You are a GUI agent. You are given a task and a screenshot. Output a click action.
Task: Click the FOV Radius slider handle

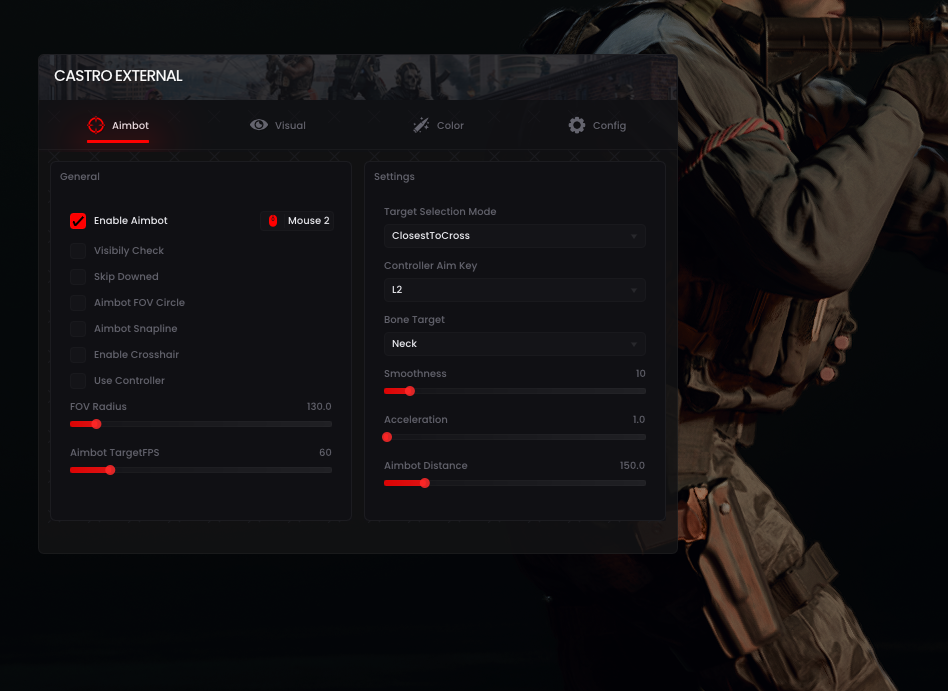(96, 424)
